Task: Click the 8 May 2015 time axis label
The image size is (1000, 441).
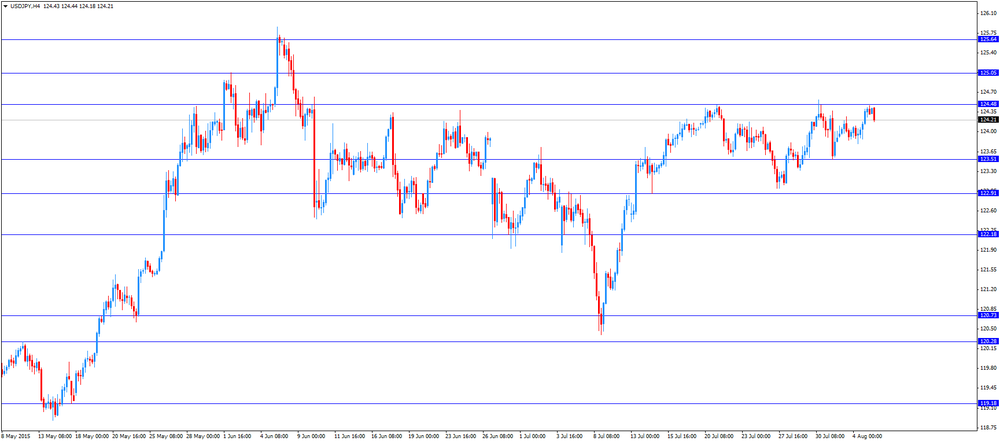Action: coord(15,437)
